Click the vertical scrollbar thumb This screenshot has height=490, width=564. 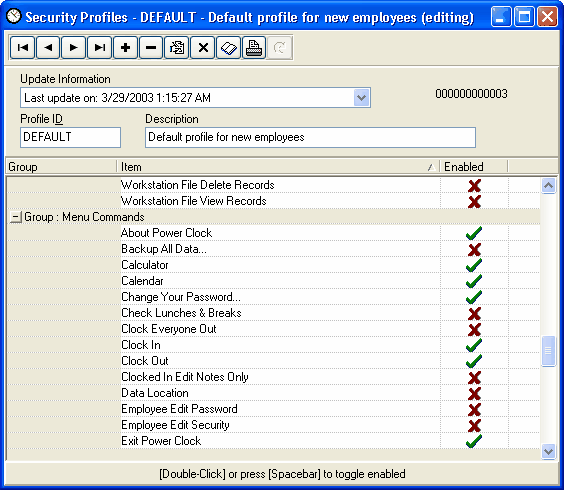(x=548, y=351)
